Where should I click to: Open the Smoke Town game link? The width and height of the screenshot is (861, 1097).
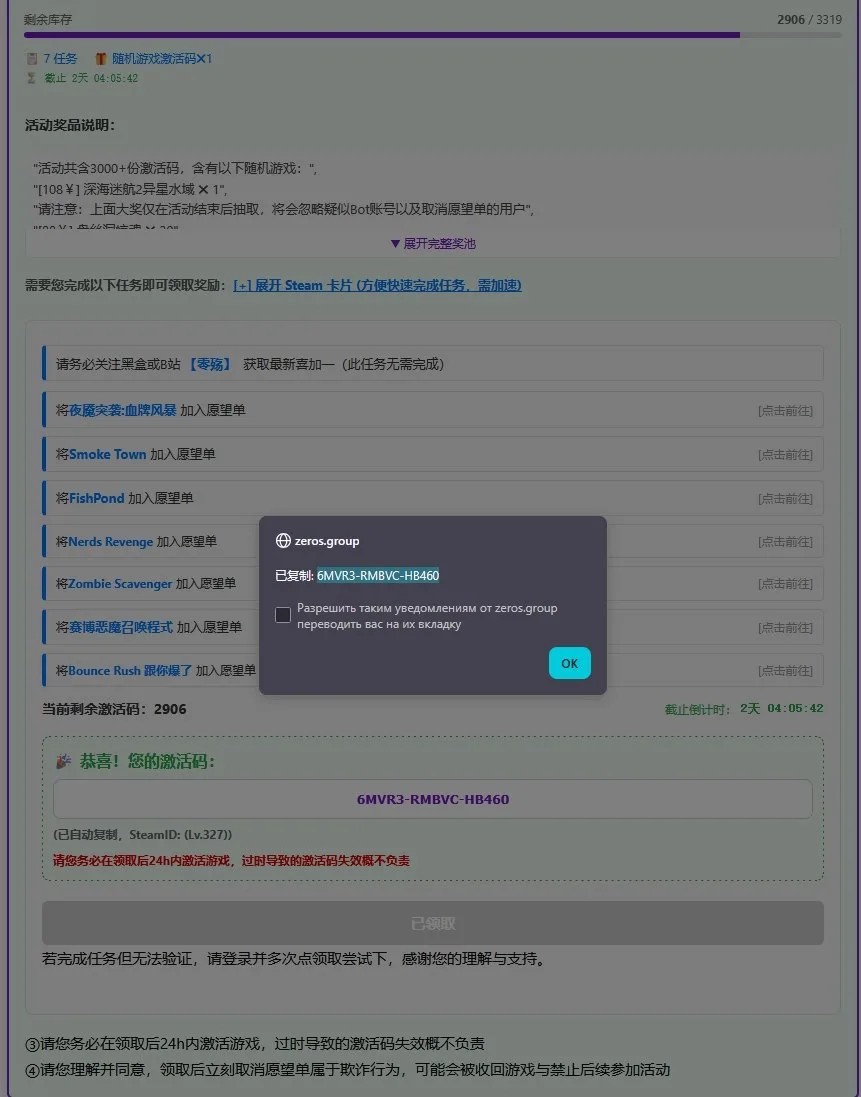coord(107,454)
